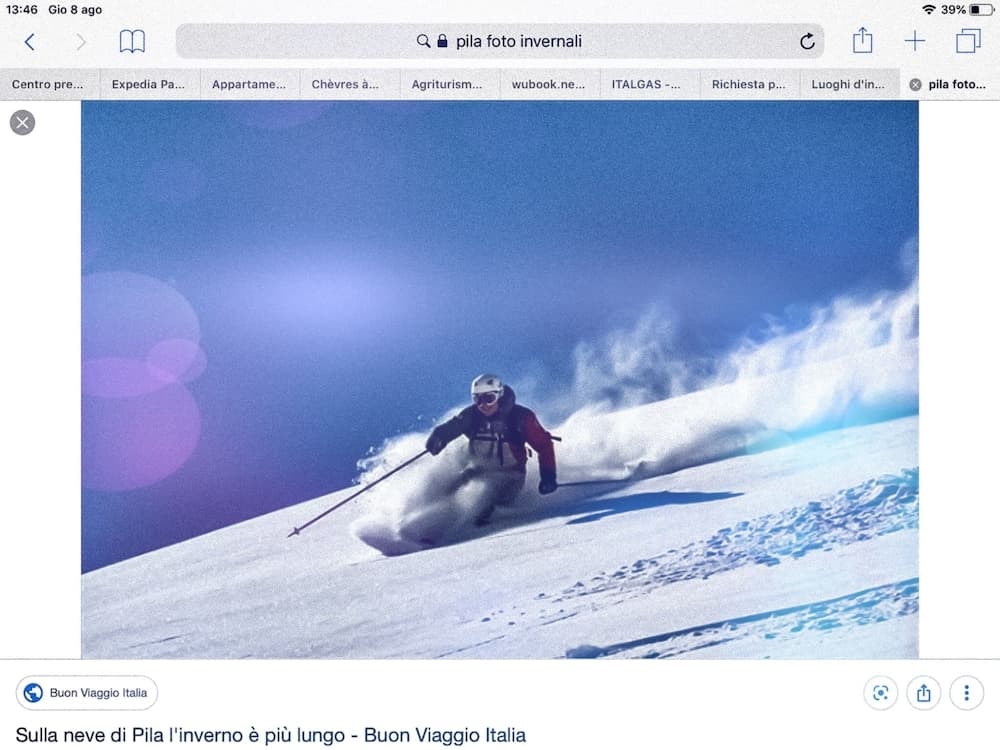Close the pila foto tab

915,84
